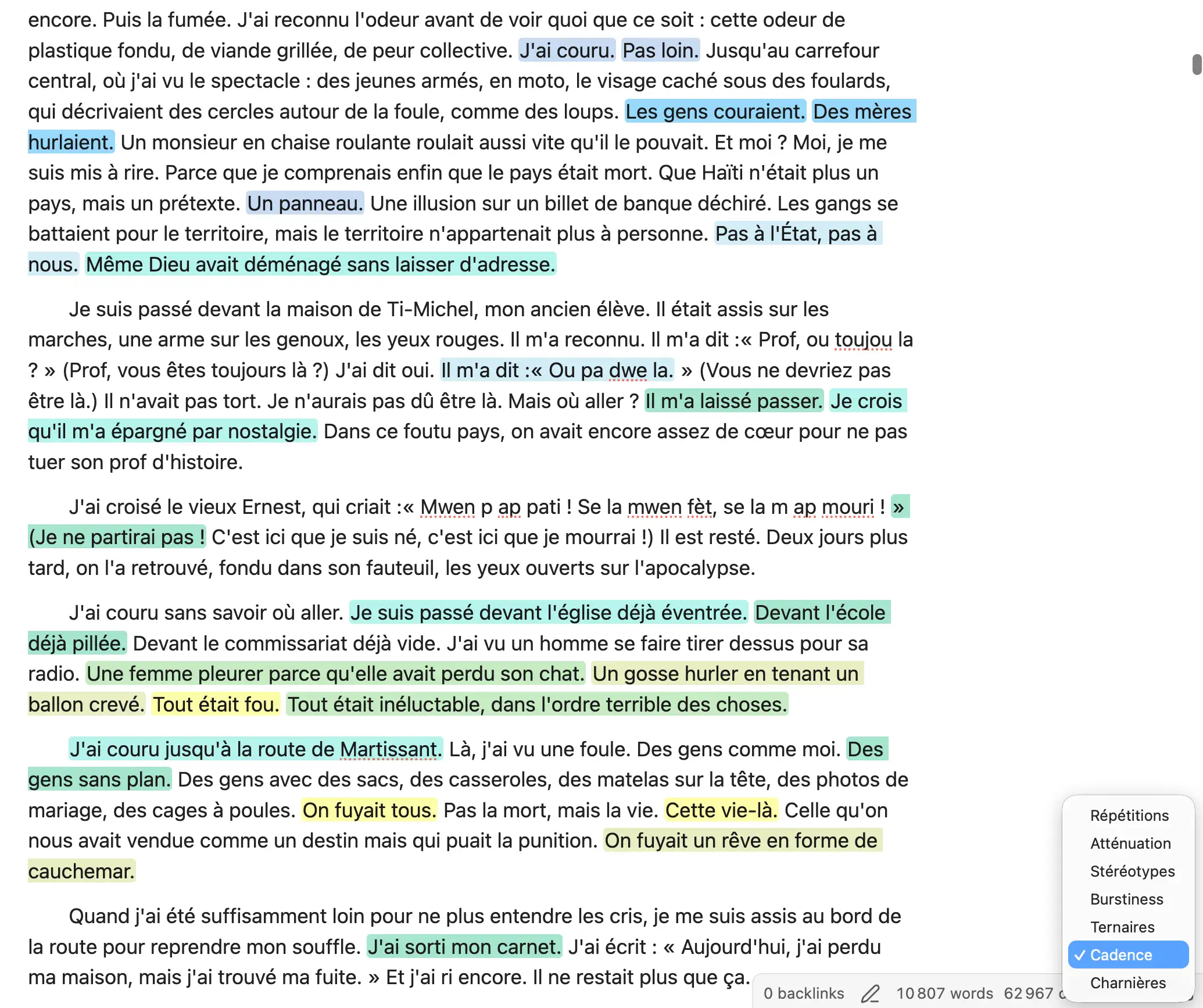Click the underlined word "Martissant"
Image resolution: width=1203 pixels, height=1008 pixels.
[388, 749]
